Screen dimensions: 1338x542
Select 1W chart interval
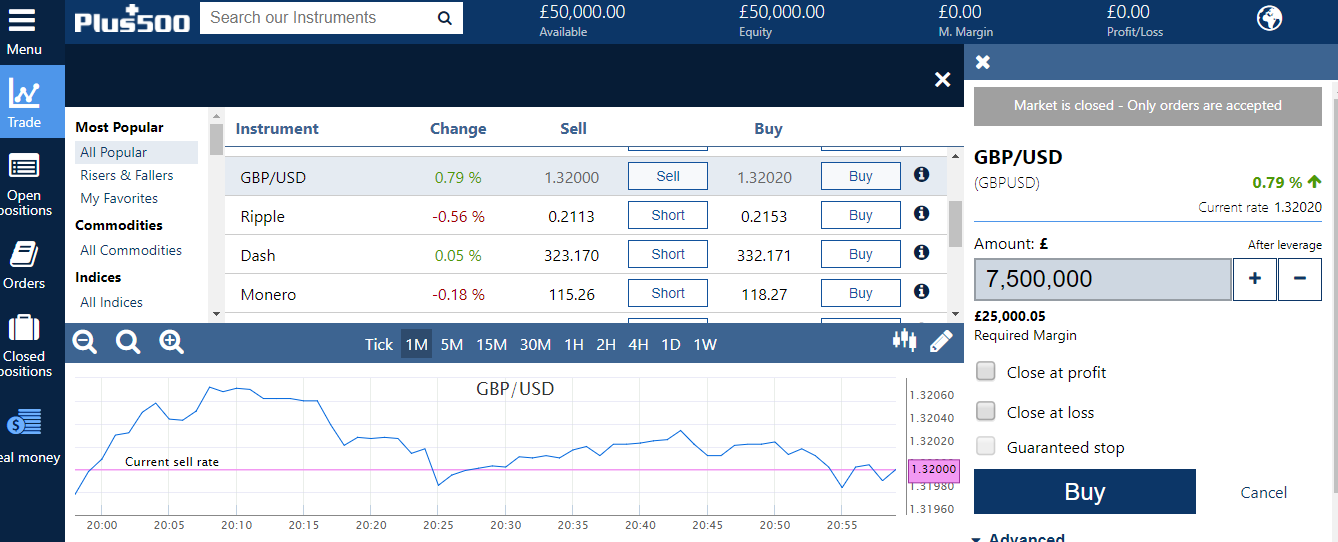[x=705, y=344]
